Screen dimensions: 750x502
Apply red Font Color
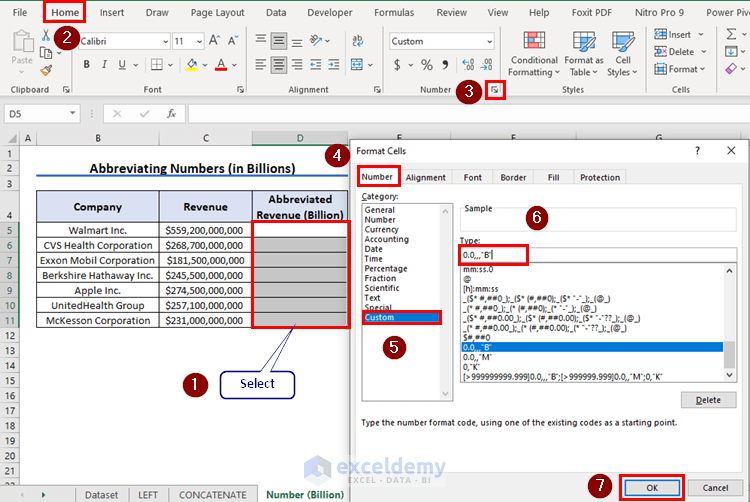(x=221, y=64)
